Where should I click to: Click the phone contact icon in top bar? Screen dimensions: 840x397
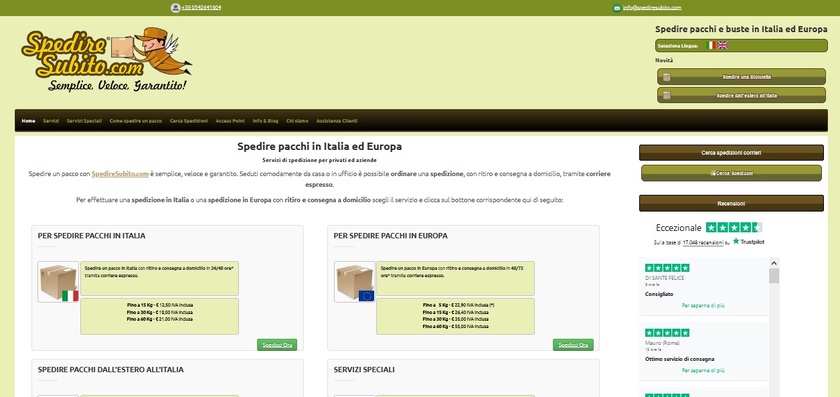(175, 8)
